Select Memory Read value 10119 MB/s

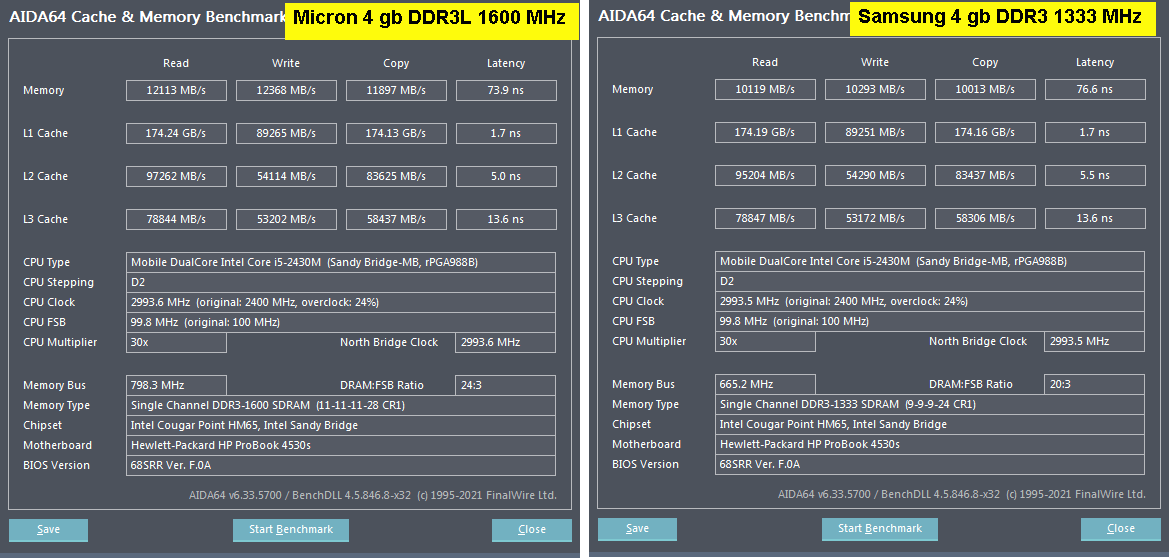(765, 90)
